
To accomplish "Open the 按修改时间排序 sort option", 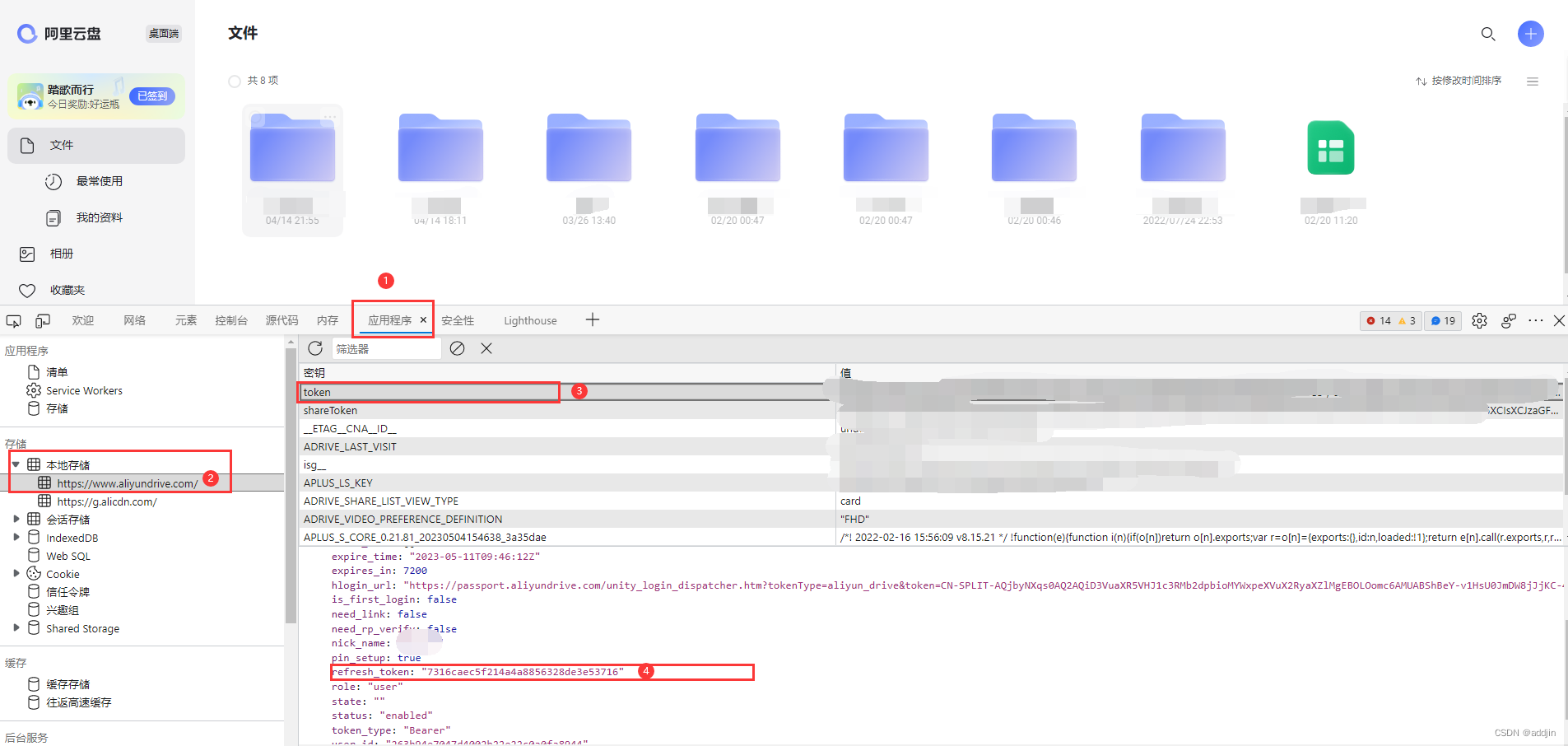I will (x=1459, y=81).
